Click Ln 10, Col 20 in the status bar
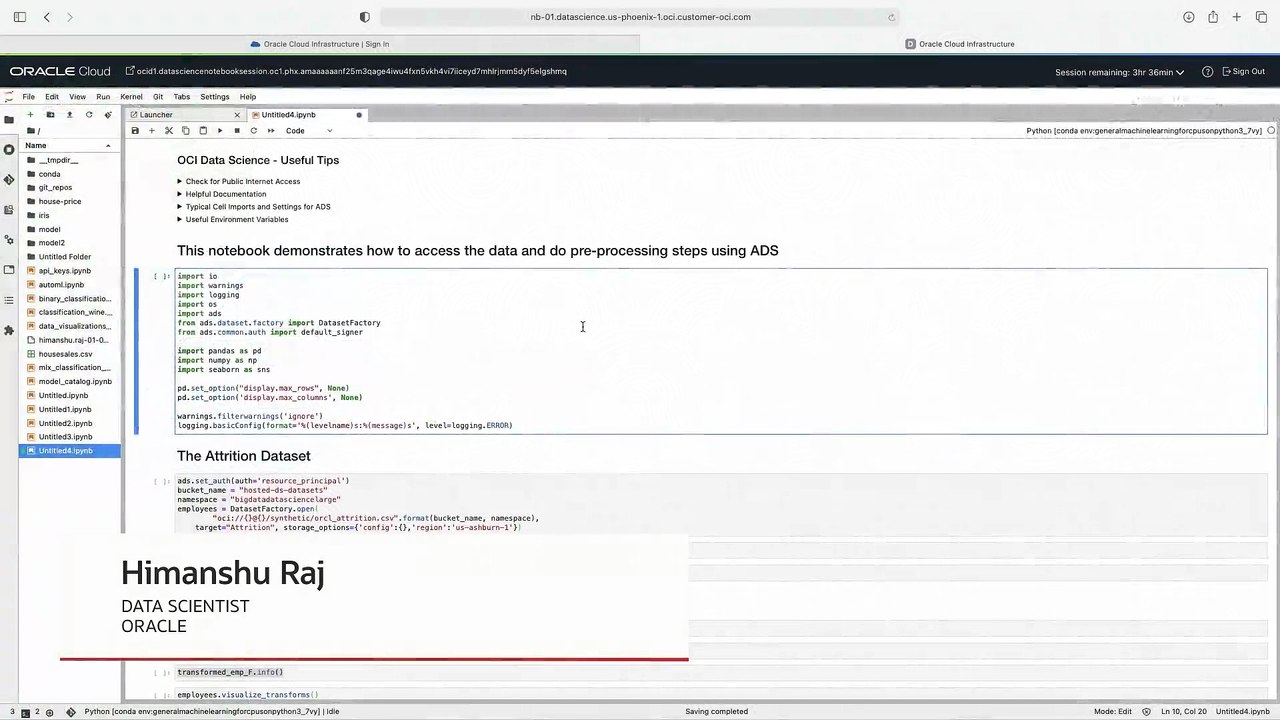The height and width of the screenshot is (720, 1280). 1183,712
